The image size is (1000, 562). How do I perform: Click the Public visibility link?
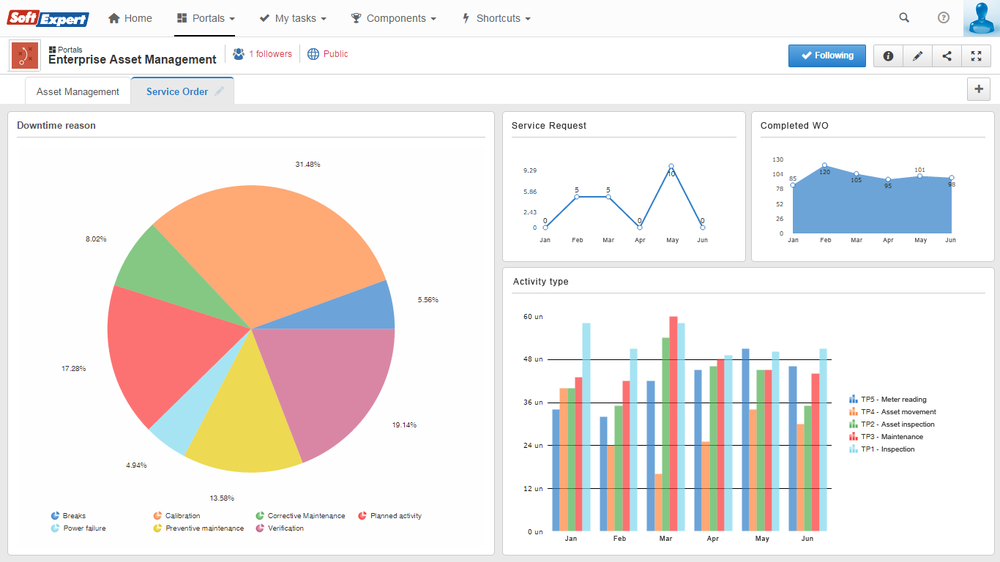335,54
